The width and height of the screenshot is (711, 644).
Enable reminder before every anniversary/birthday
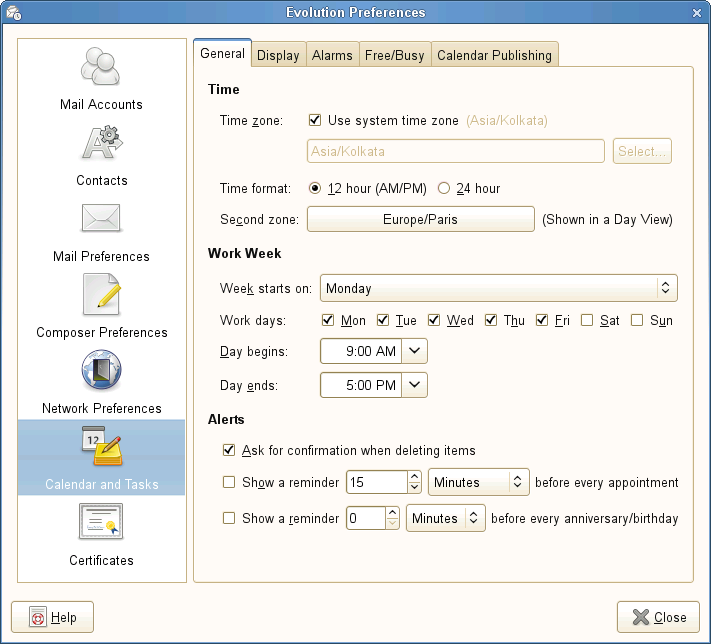click(x=229, y=518)
